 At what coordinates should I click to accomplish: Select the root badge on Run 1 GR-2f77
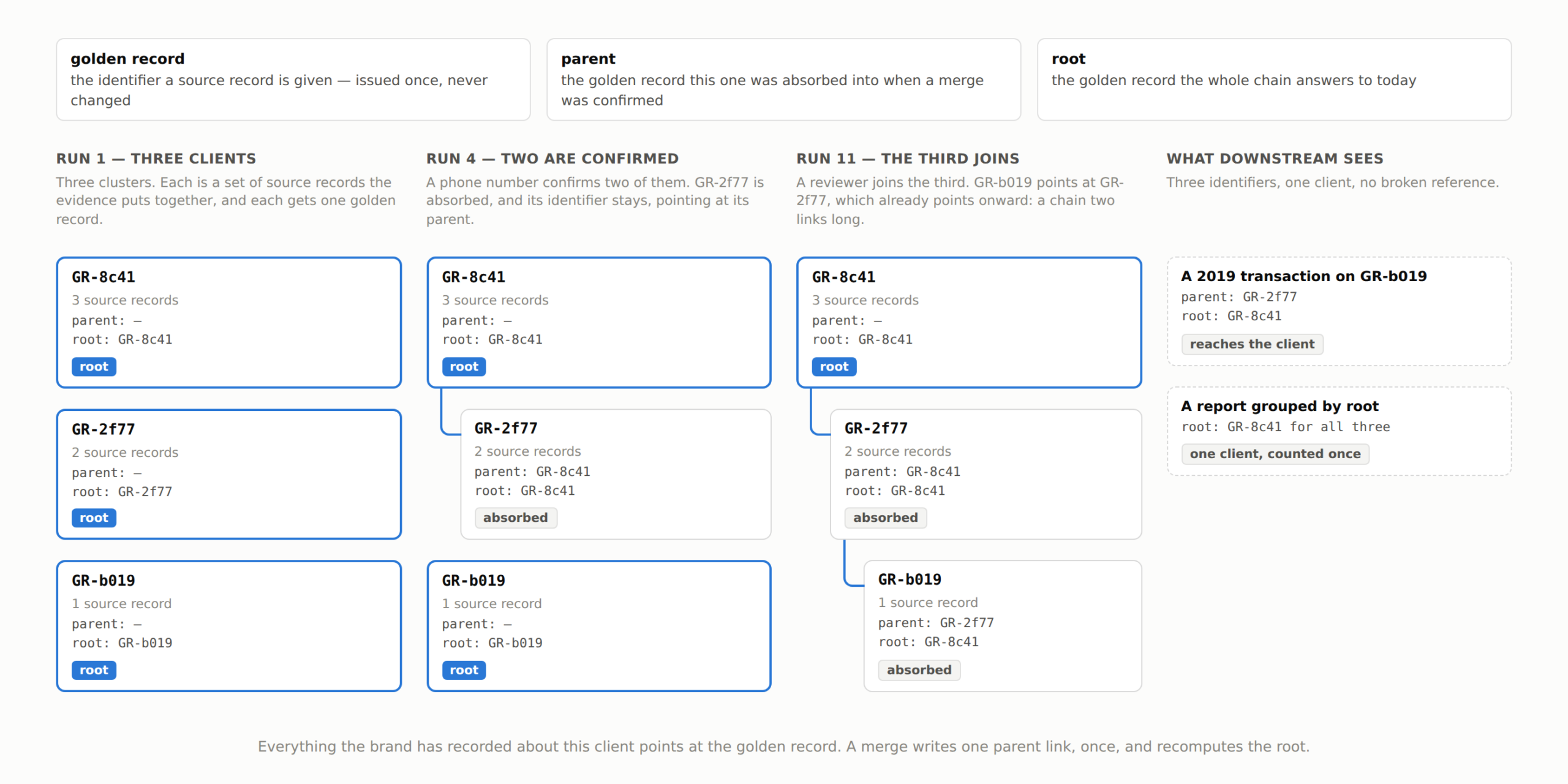[94, 518]
